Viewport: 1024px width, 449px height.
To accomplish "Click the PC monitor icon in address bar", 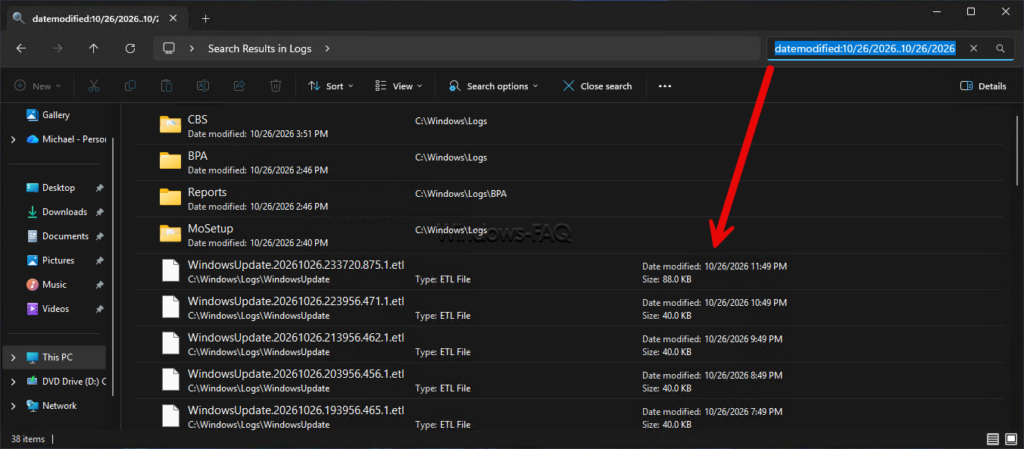I will [170, 48].
